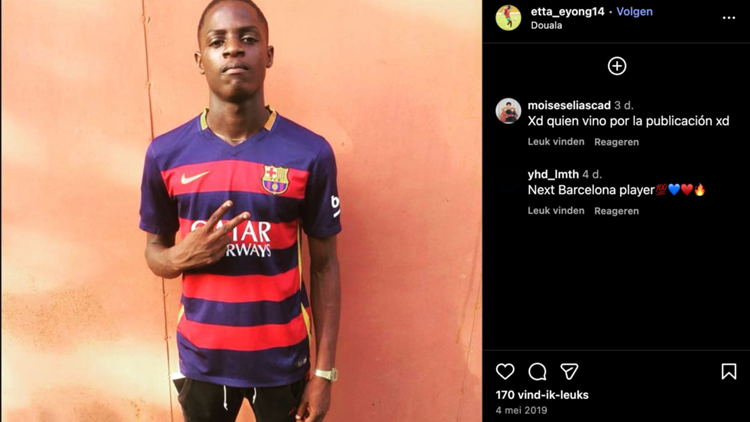The width and height of the screenshot is (750, 422).
Task: Click the main photo of the post
Action: 241,211
